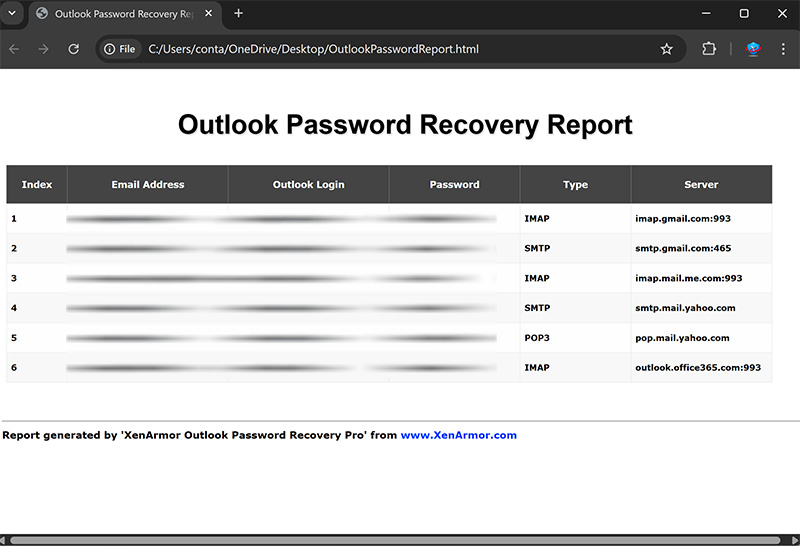
Task: Close the Outlook Password Recovery Report tab
Action: point(208,13)
